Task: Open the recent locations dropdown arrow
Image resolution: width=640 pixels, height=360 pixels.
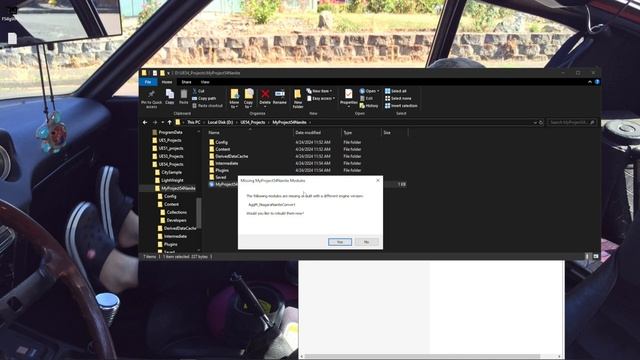Action: pos(162,122)
